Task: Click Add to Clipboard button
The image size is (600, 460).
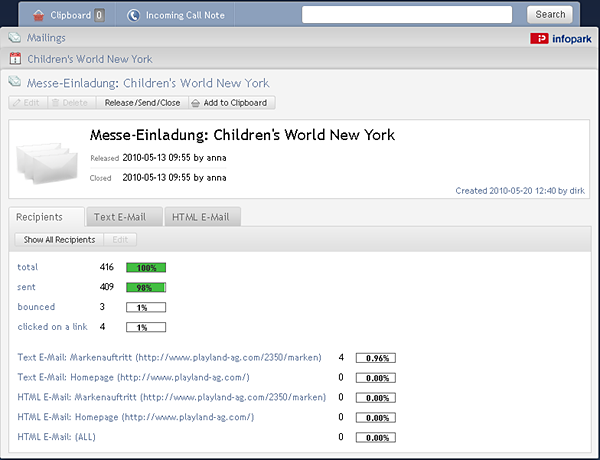Action: 232,103
